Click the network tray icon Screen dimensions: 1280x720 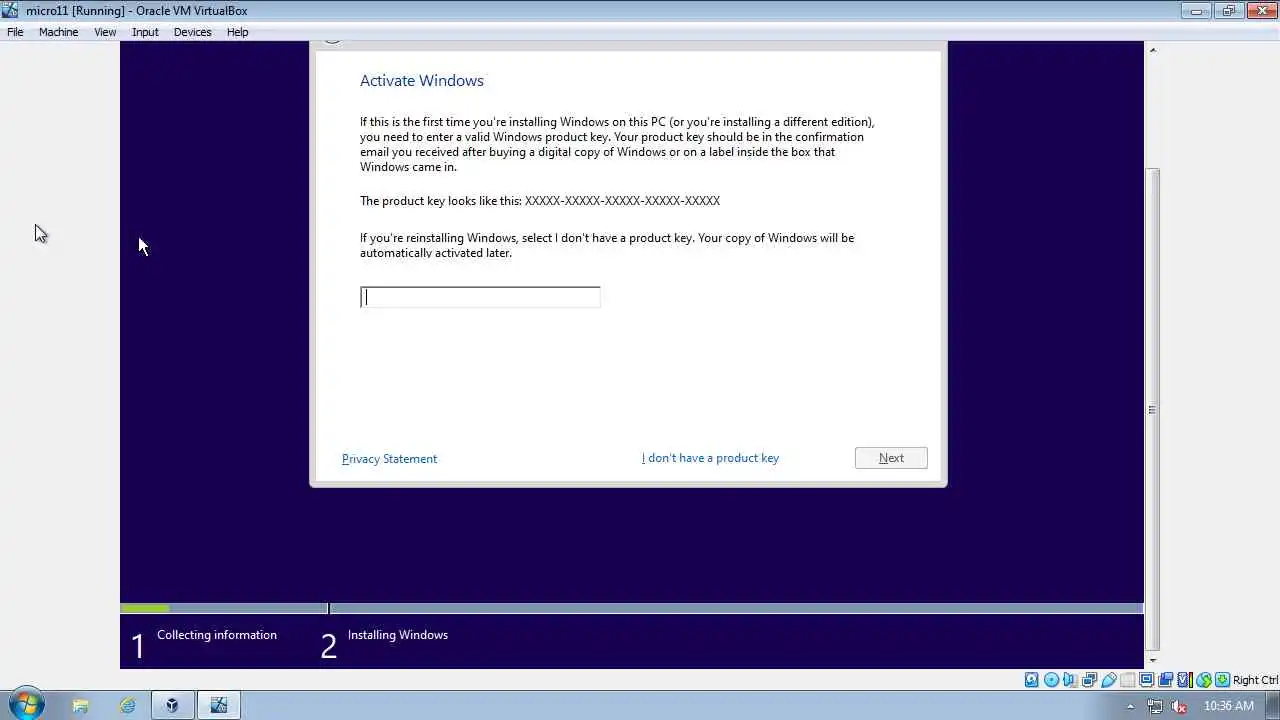point(1155,706)
